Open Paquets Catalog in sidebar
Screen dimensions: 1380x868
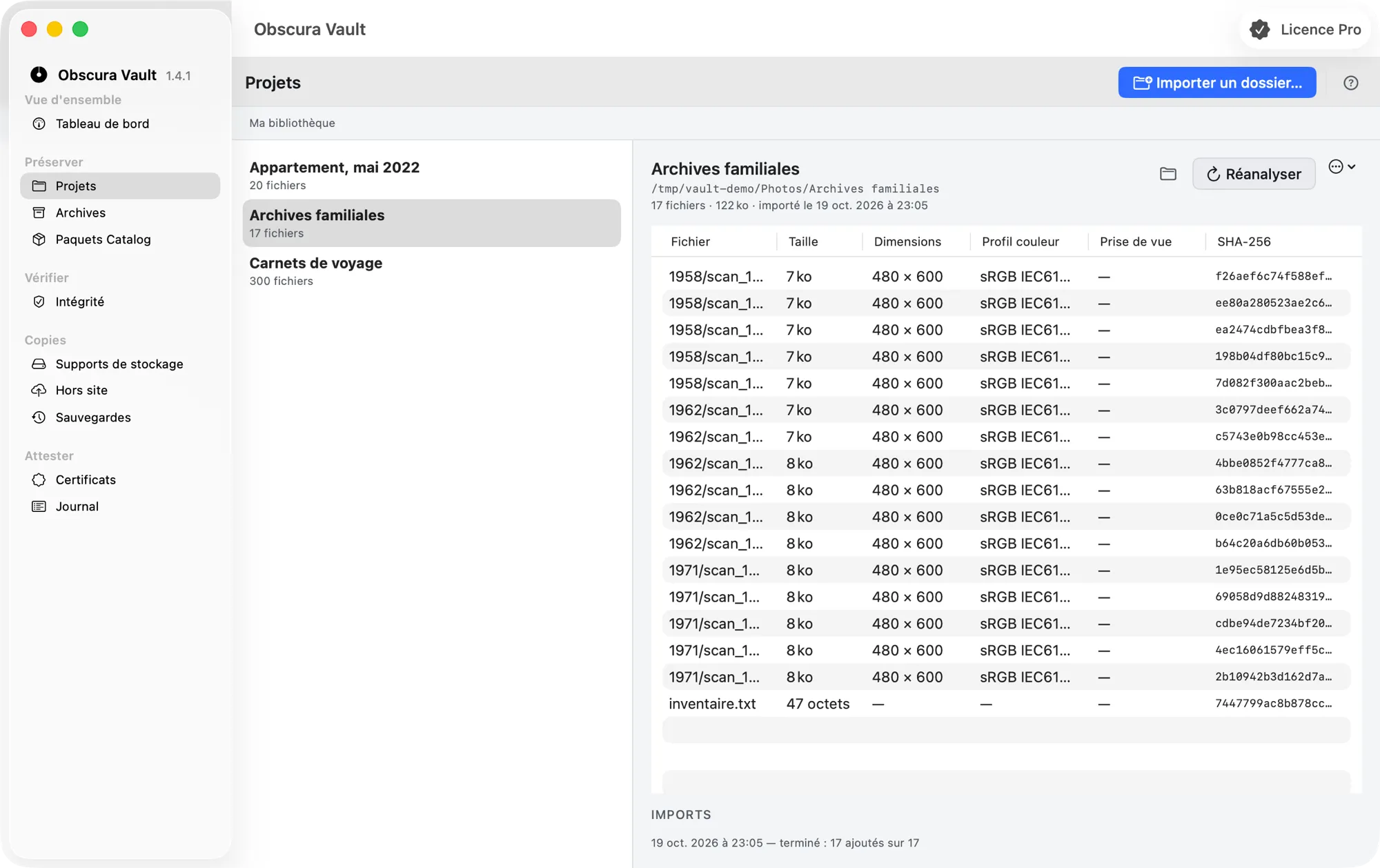[x=120, y=239]
